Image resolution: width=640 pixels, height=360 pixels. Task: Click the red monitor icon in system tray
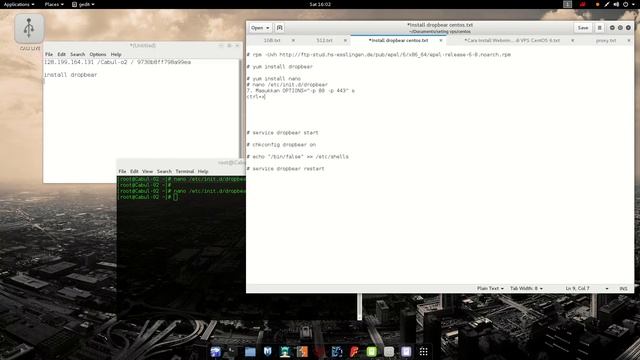pyautogui.click(x=582, y=4)
